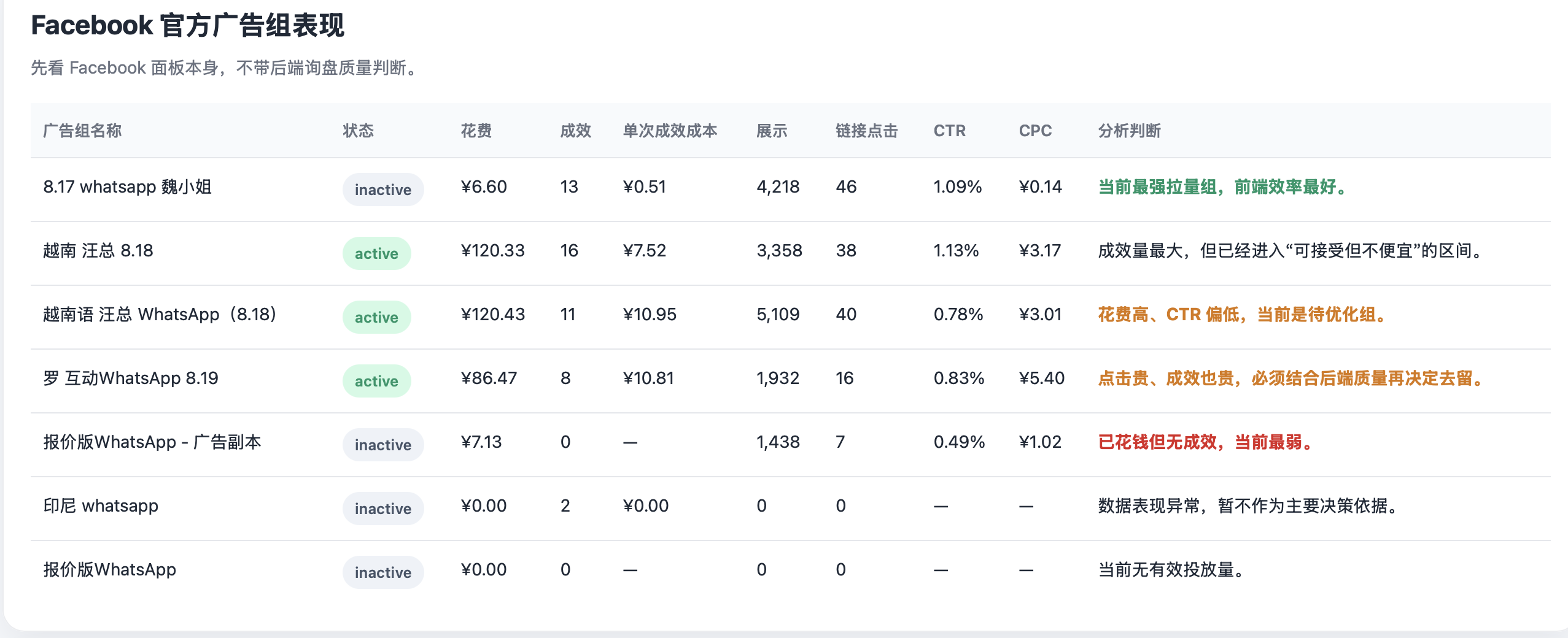This screenshot has width=1568, height=638.
Task: Click heading Facebook 官方广告组表现
Action: (x=188, y=26)
